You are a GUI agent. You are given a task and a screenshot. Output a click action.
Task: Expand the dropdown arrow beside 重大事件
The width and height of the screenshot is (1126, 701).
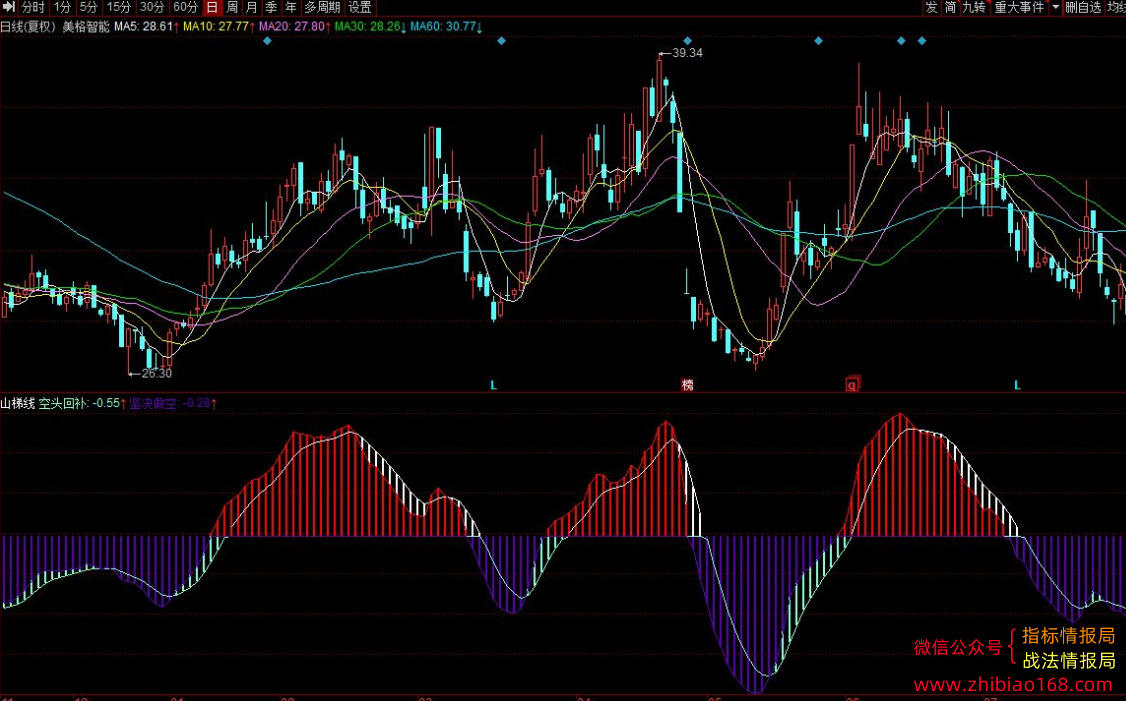tap(1055, 7)
